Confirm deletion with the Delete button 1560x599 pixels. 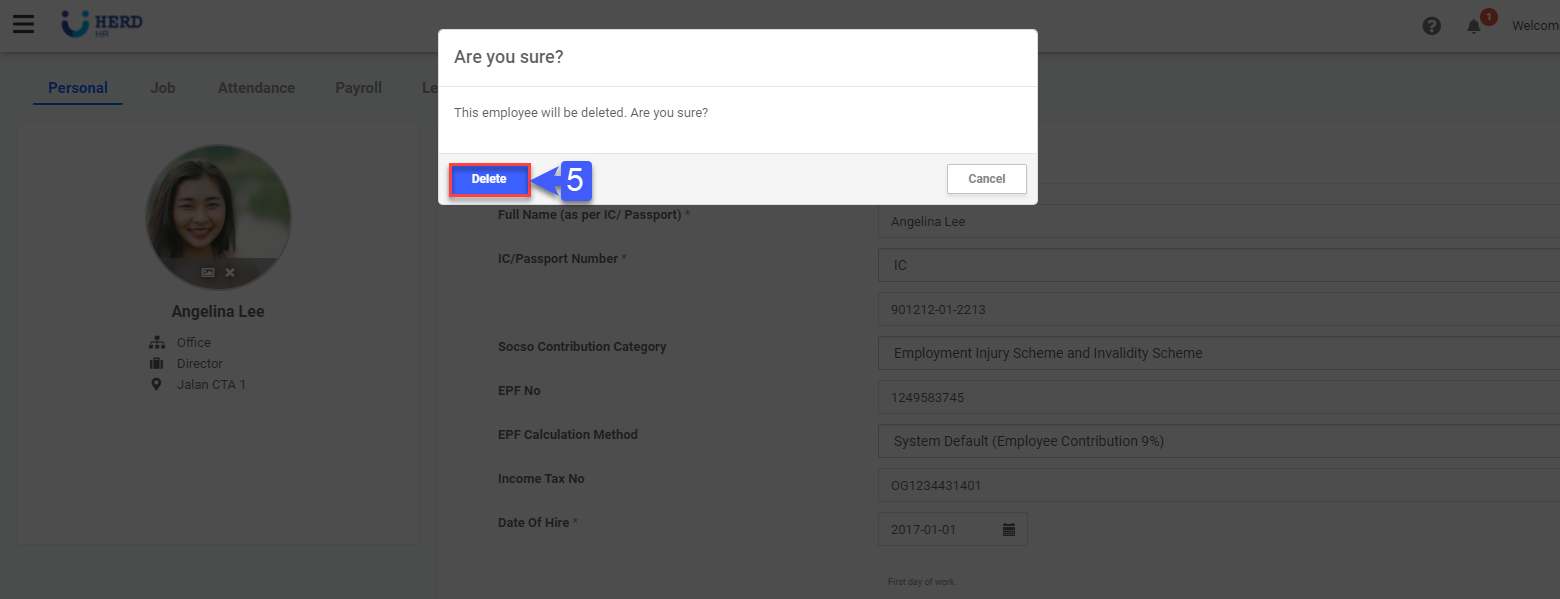(x=489, y=179)
